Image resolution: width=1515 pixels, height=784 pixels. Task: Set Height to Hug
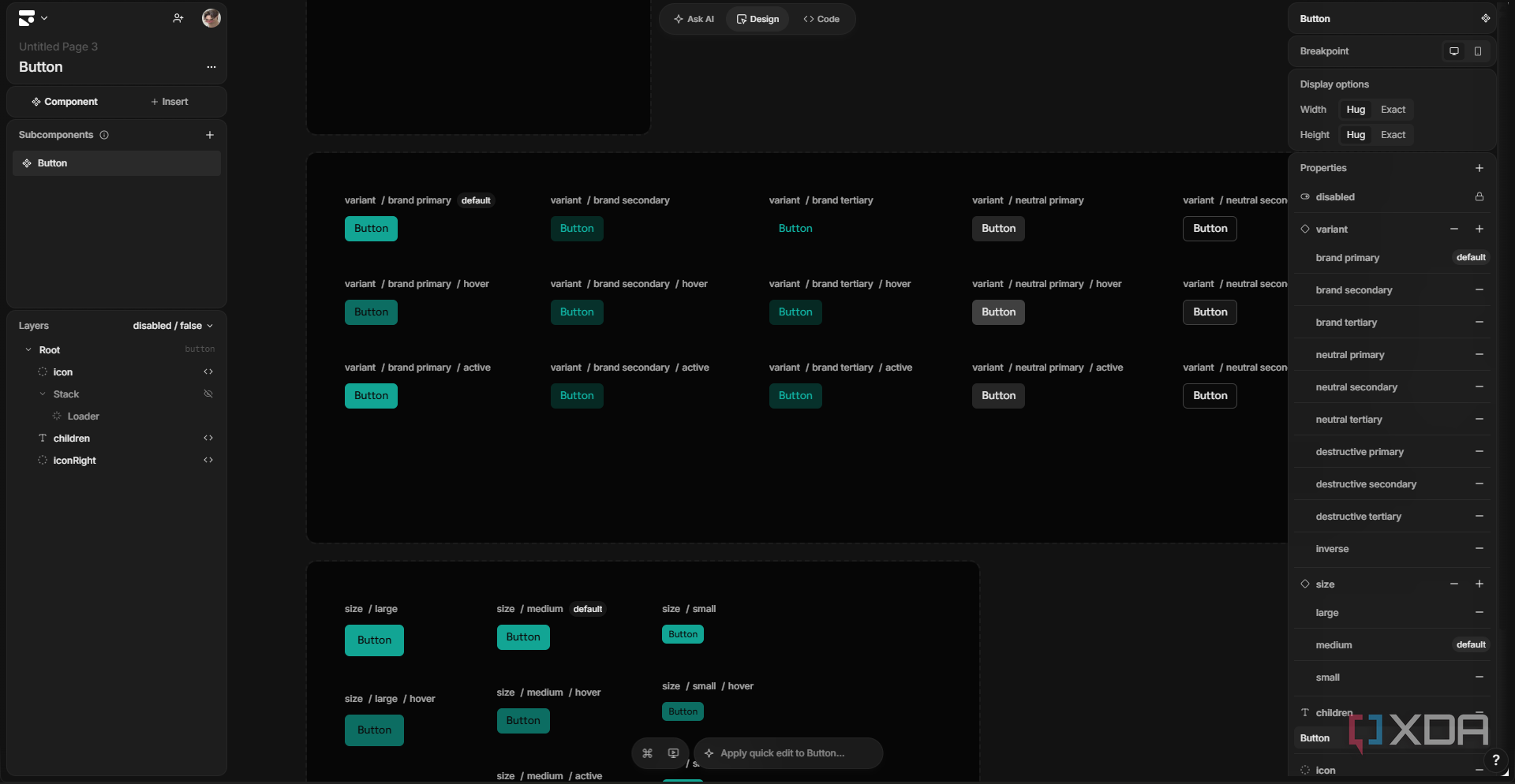point(1356,135)
